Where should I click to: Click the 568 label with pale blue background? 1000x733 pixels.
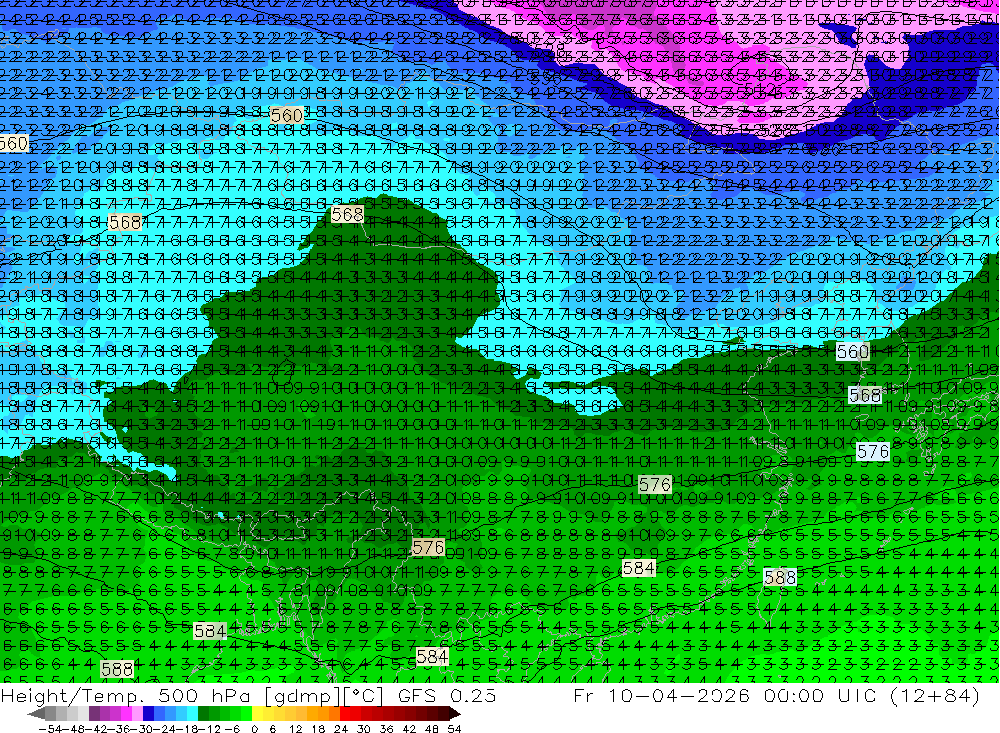(x=865, y=395)
